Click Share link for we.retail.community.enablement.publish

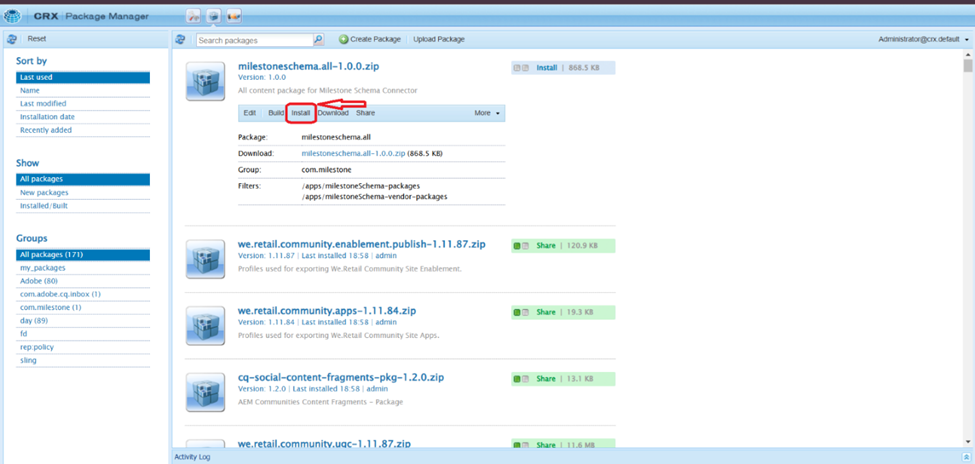(x=546, y=246)
